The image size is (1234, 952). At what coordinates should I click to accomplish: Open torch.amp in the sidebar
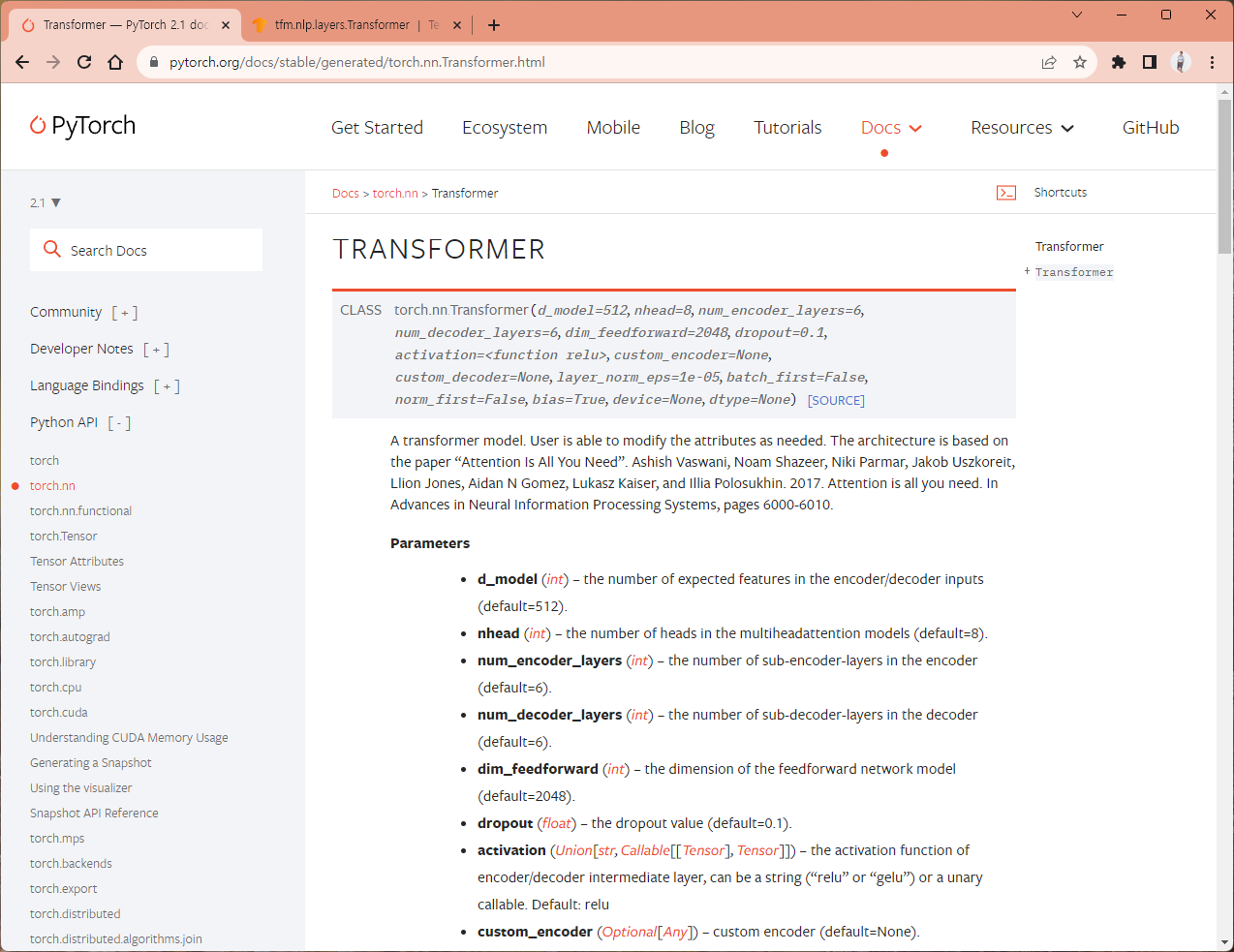57,612
